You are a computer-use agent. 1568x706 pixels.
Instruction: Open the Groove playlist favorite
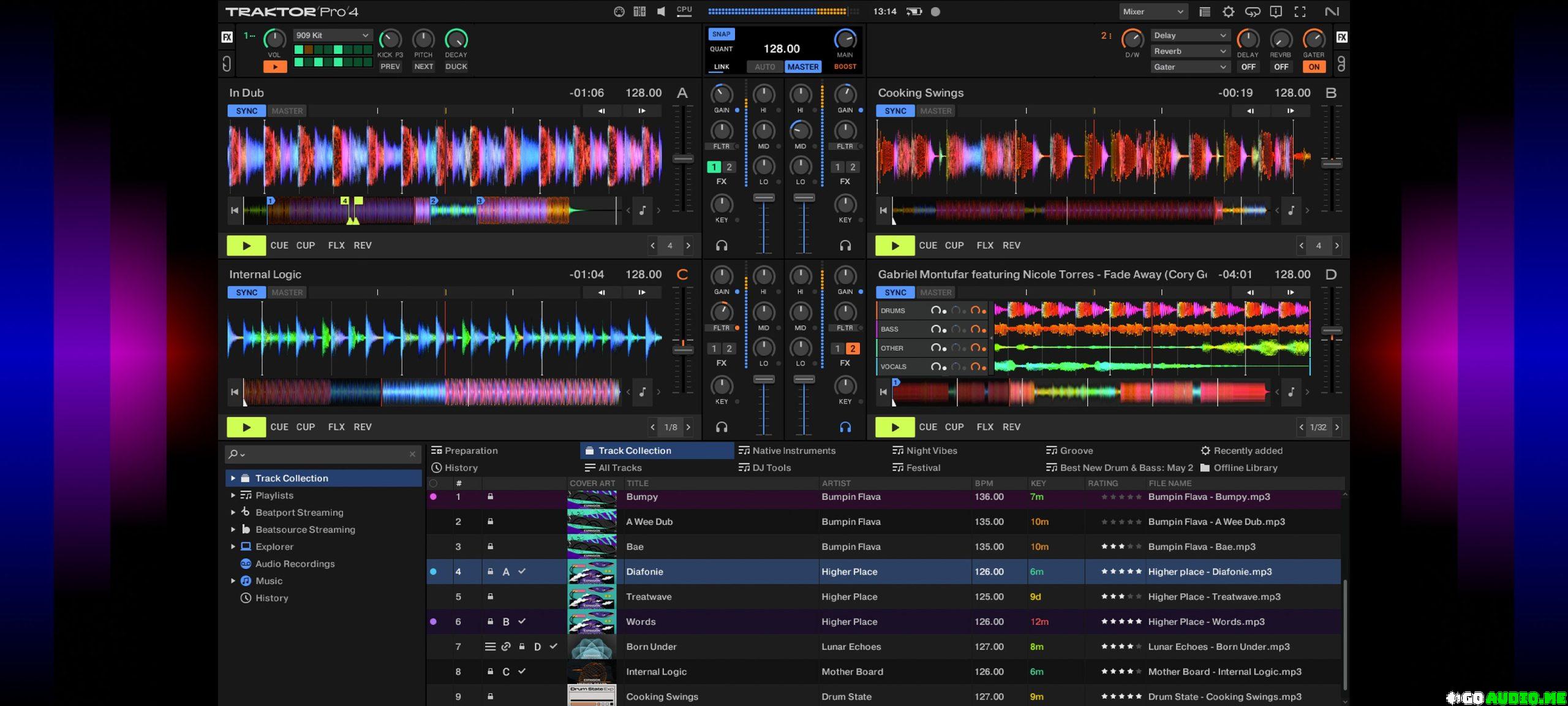pyautogui.click(x=1069, y=450)
